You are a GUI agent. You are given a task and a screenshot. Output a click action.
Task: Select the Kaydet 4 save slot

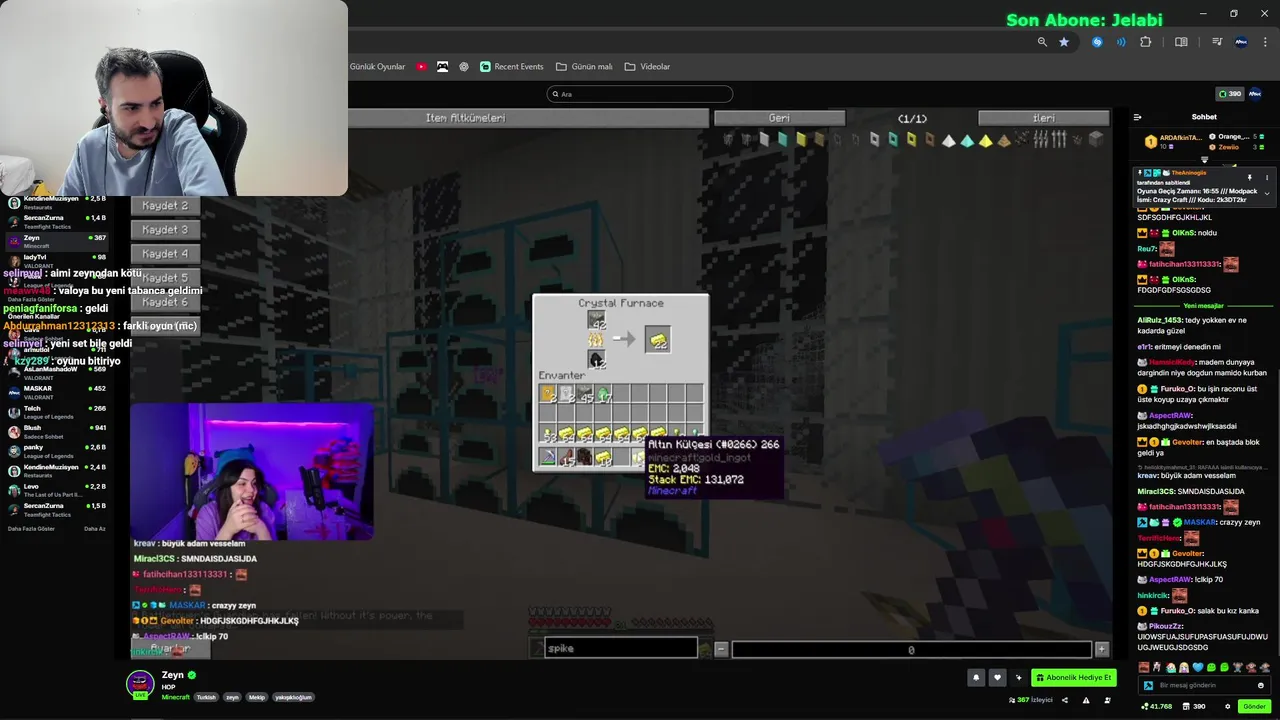165,253
